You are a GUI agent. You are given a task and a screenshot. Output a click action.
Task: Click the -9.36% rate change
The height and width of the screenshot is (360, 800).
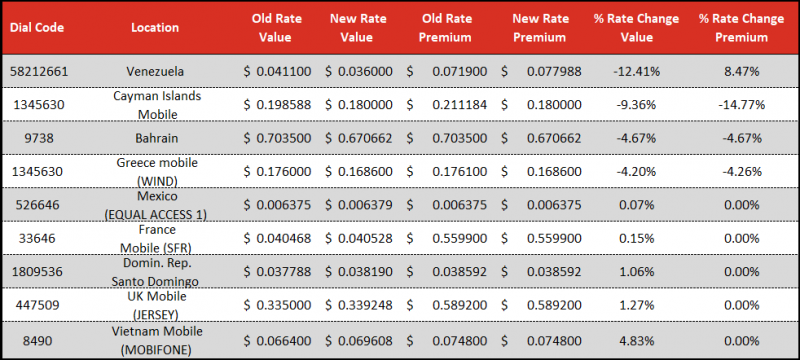[636, 105]
